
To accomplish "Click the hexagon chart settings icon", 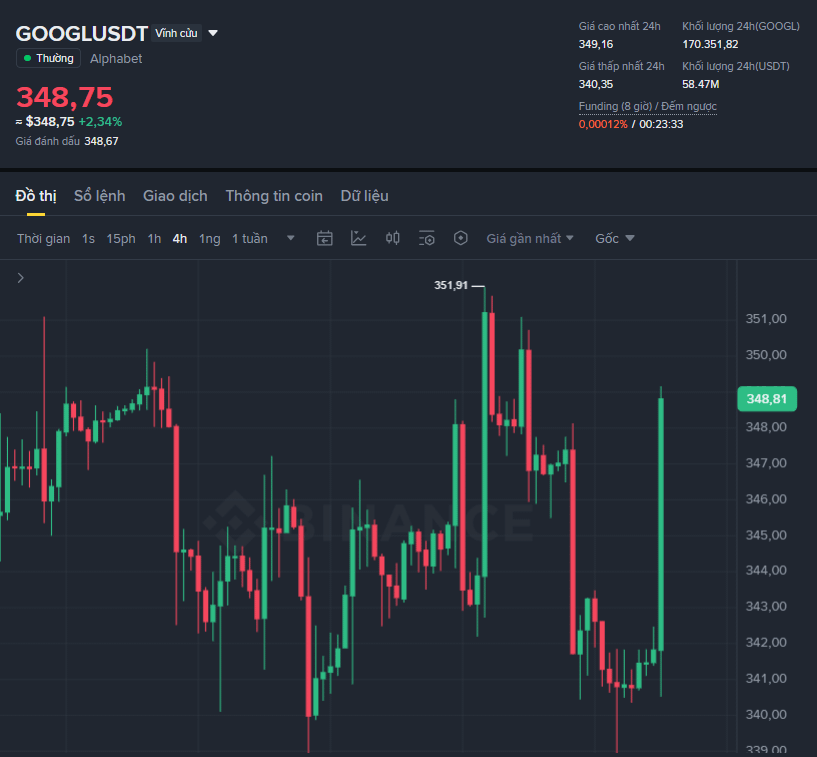I will click(461, 239).
